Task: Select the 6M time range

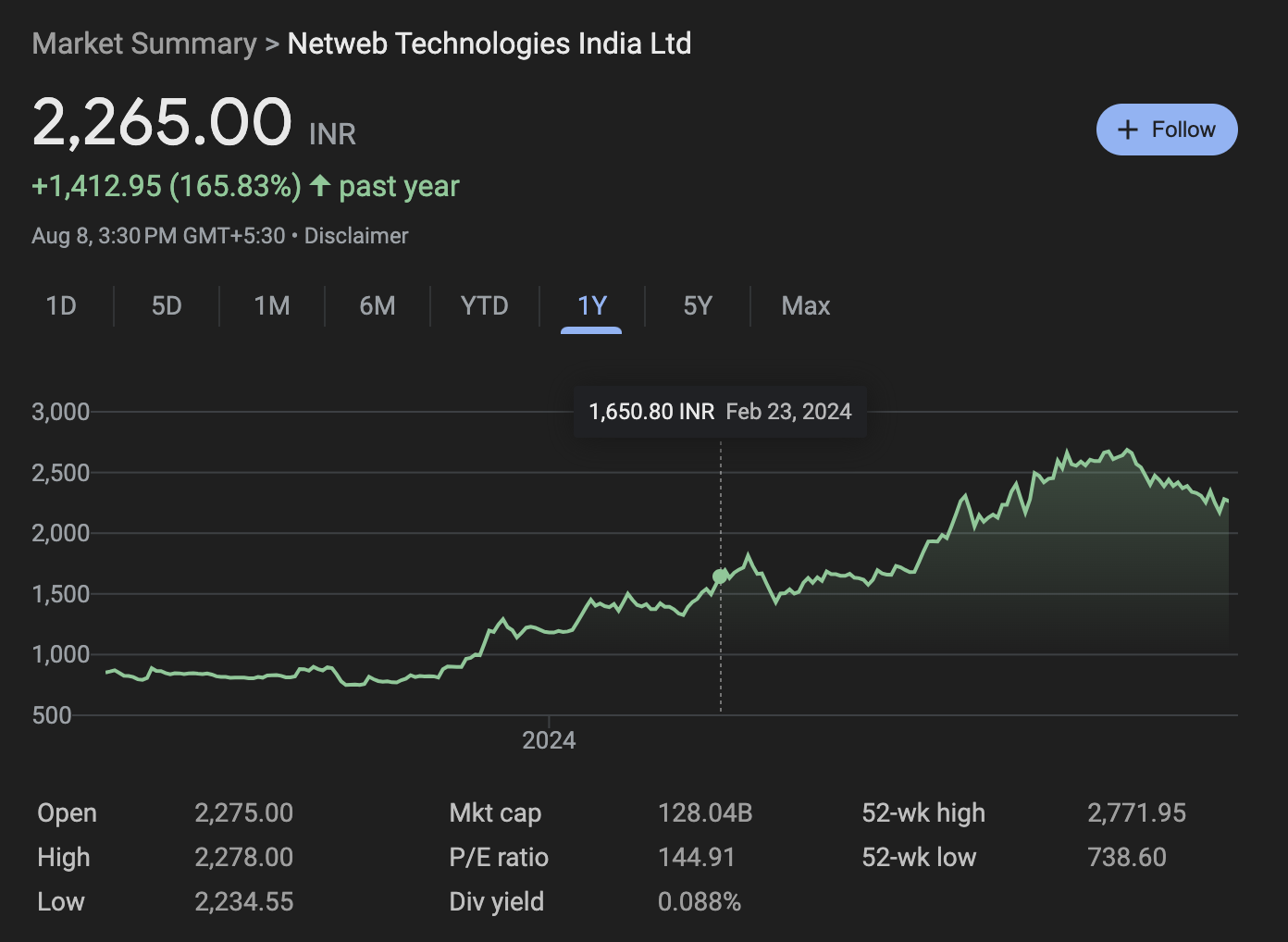Action: coord(378,305)
